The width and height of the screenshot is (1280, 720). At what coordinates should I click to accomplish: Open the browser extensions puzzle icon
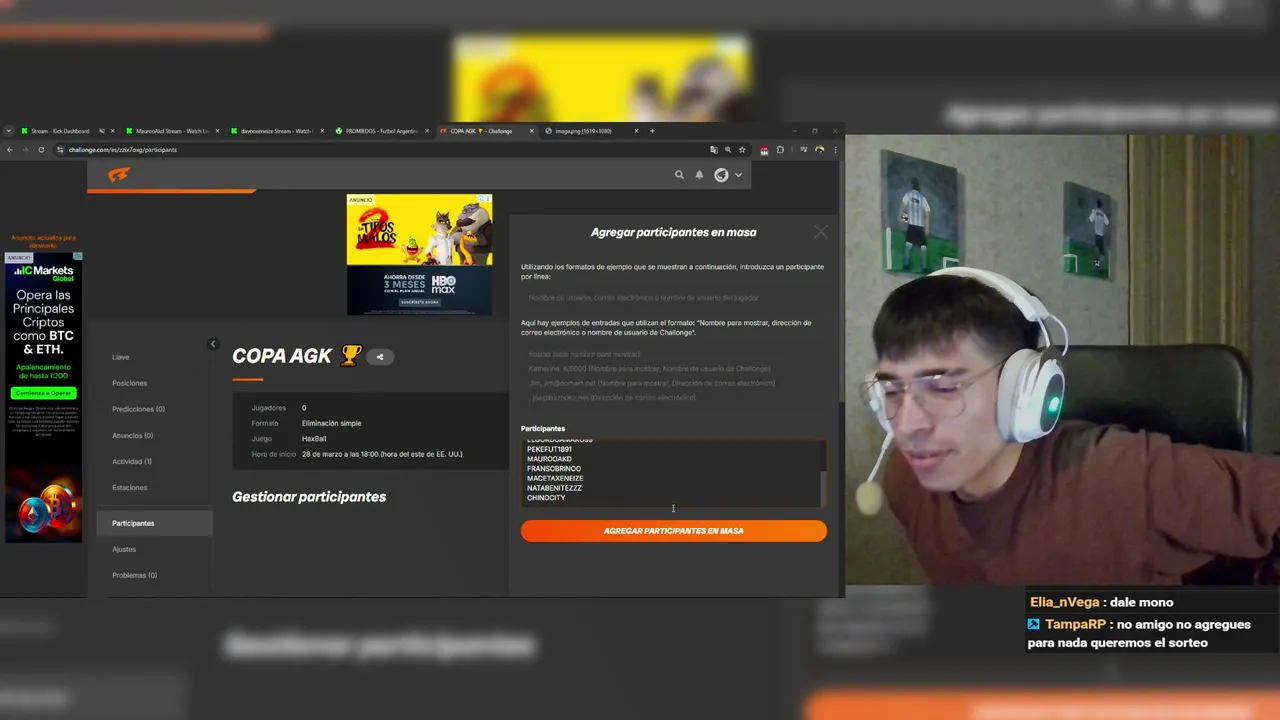coord(780,150)
